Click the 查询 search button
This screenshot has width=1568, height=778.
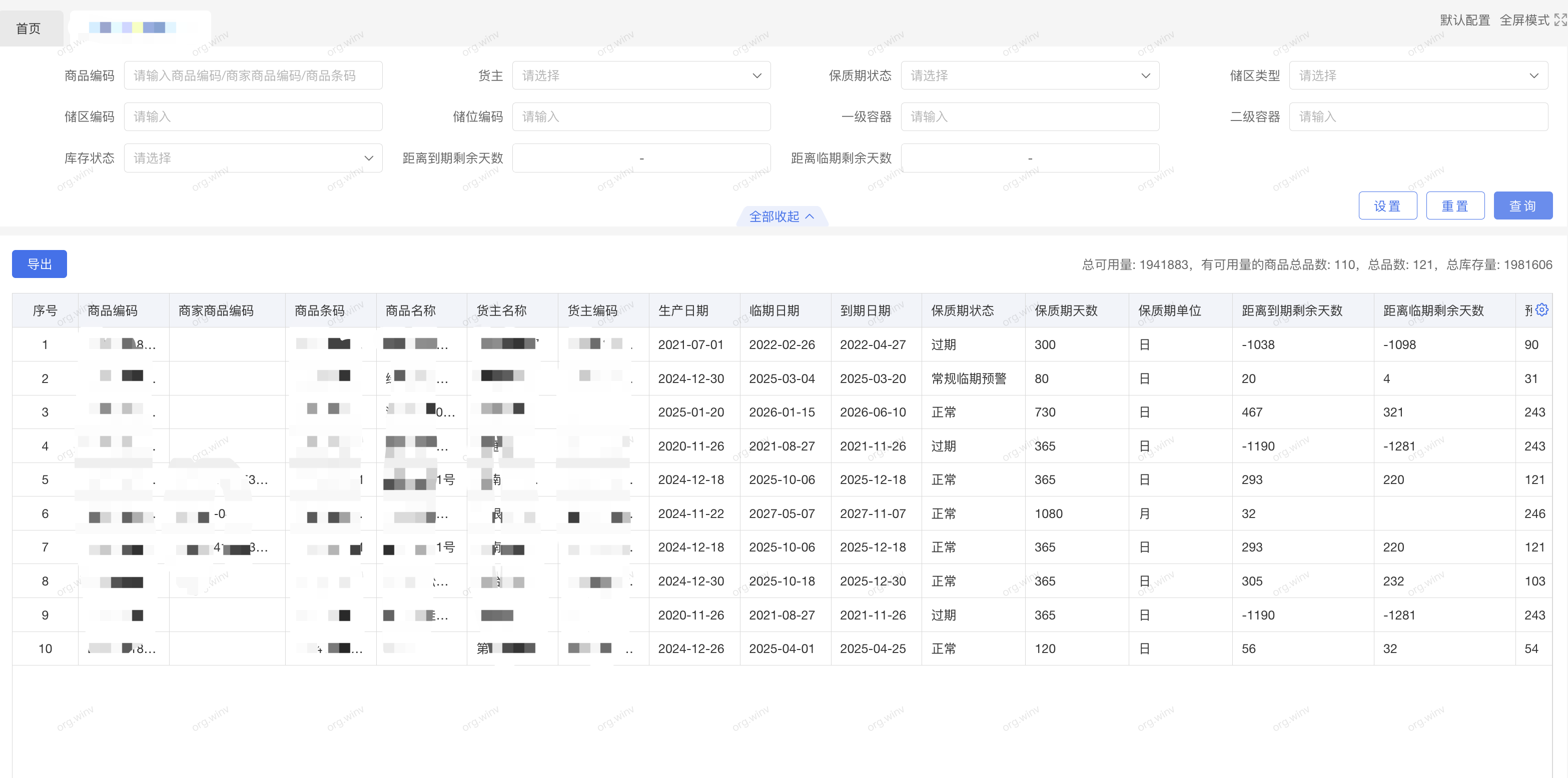coord(1523,205)
